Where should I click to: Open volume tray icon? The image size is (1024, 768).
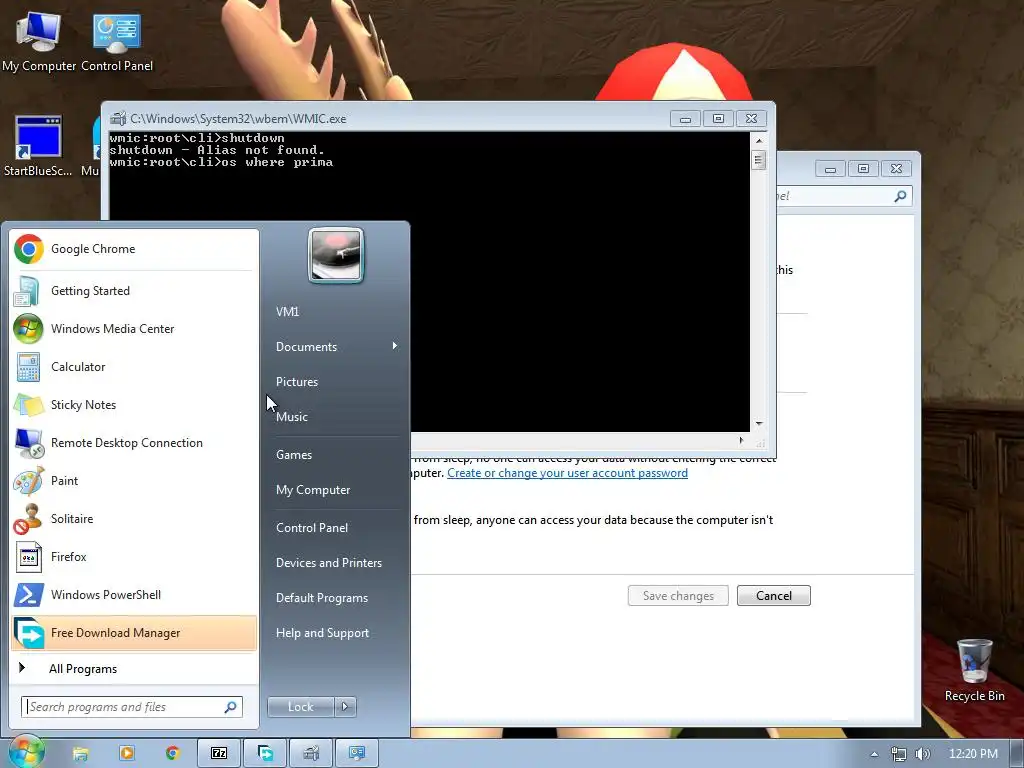point(922,754)
